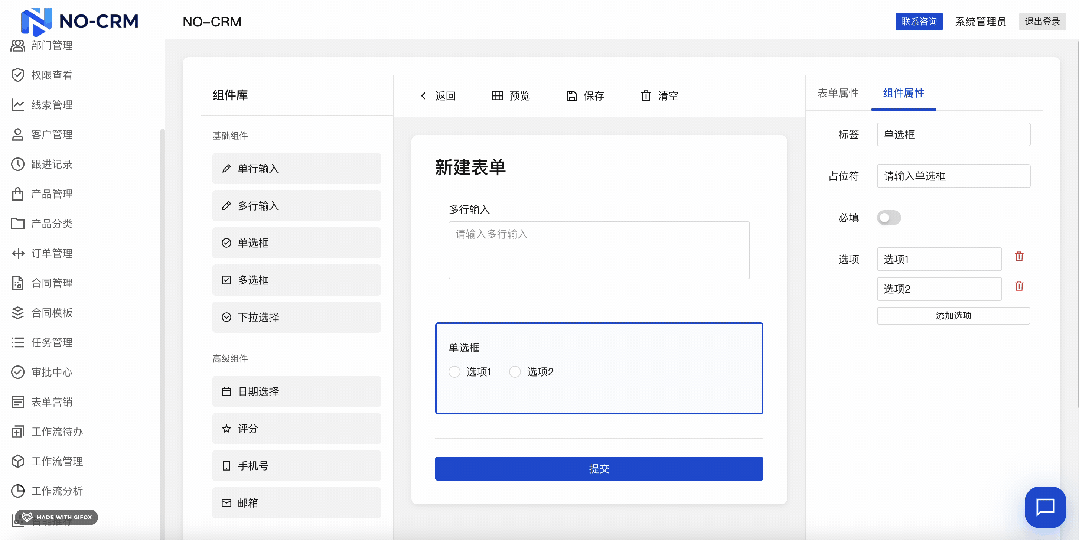Open 产品分类 folder icon item
The height and width of the screenshot is (541, 1080).
point(42,223)
